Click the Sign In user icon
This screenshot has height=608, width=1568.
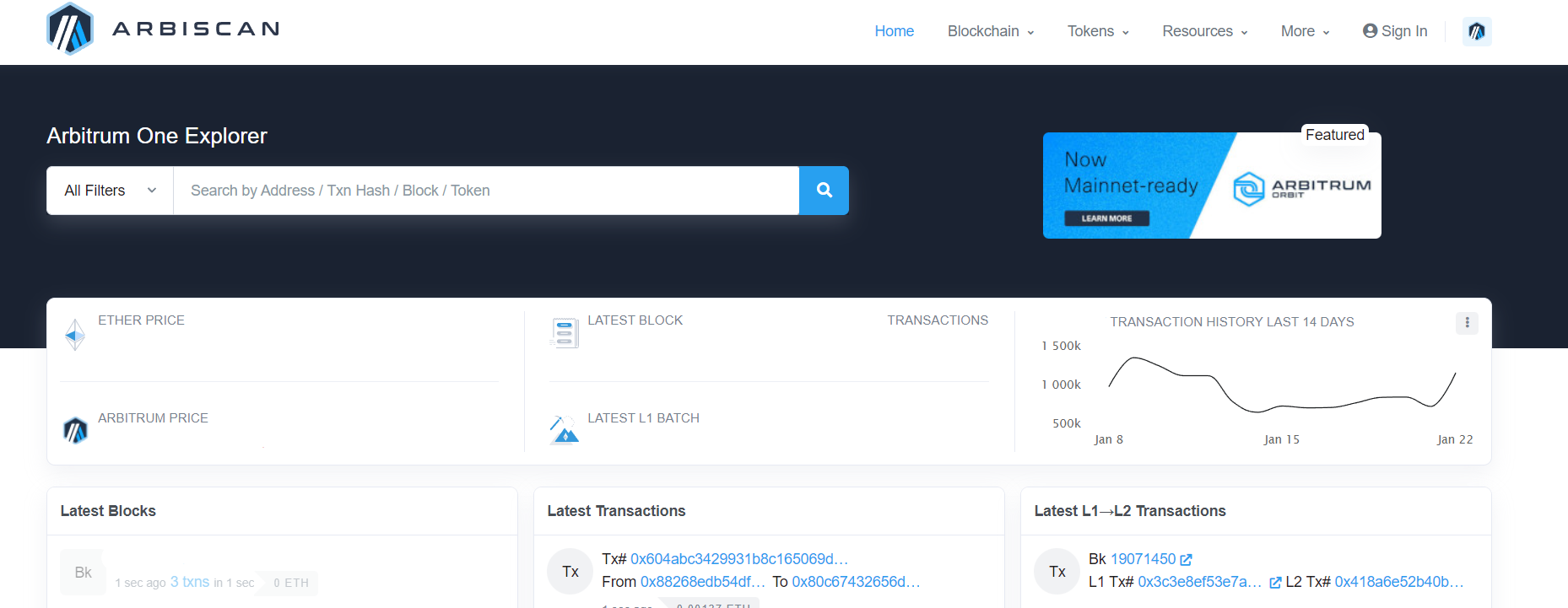1371,31
